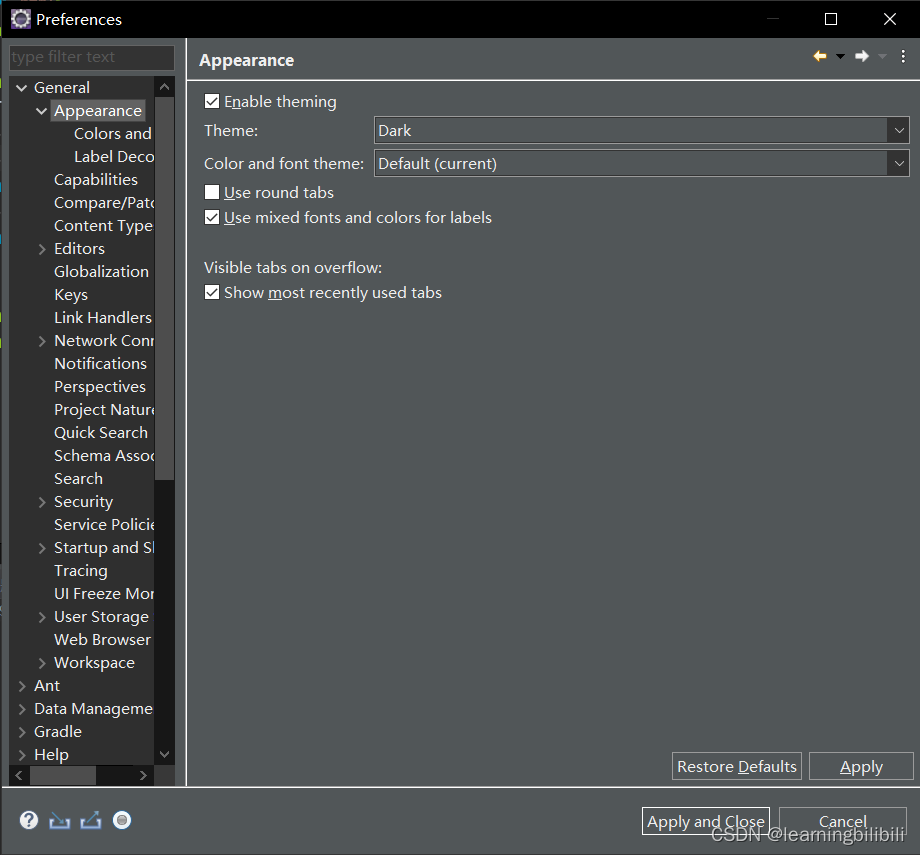Click the back navigation arrow icon
Screen dimensions: 920x855
click(x=820, y=56)
